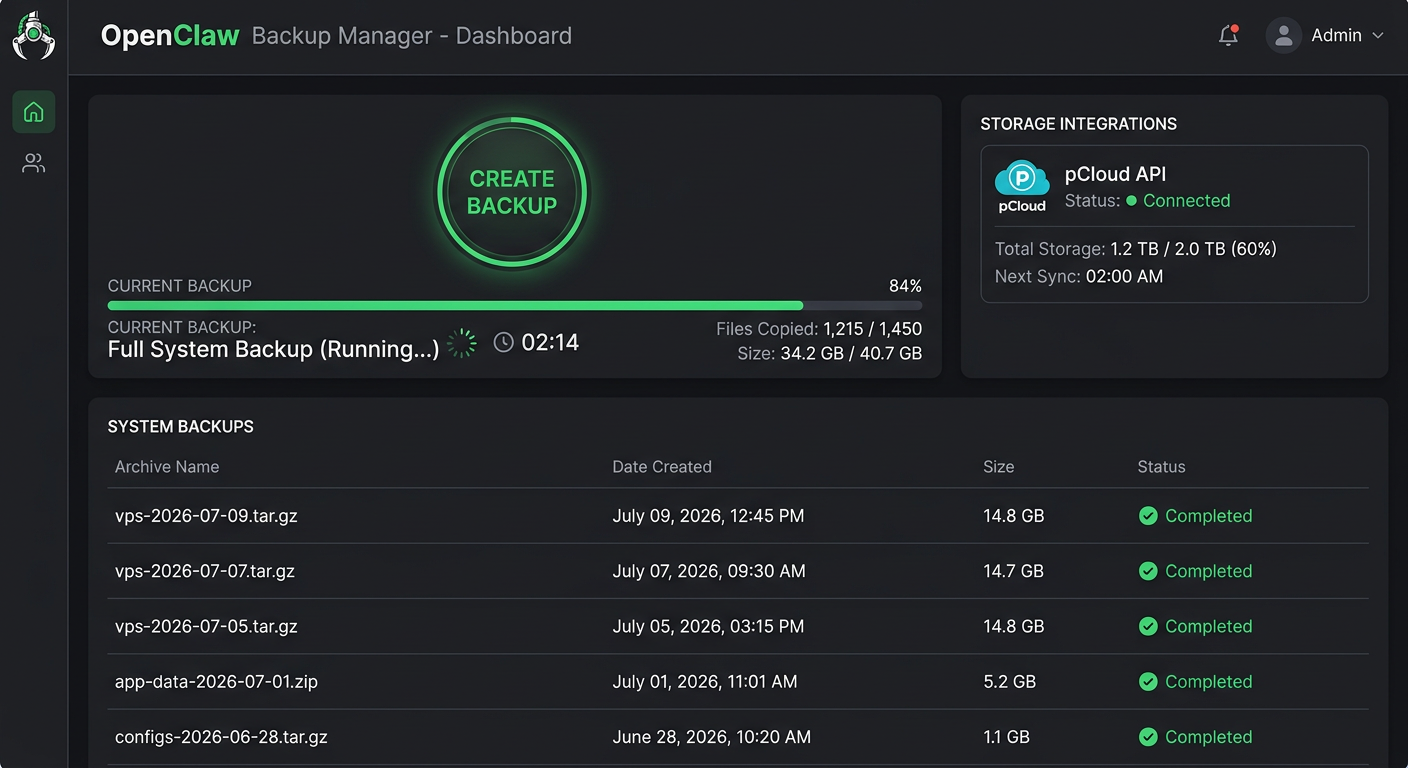Screen dimensions: 1408x768
Task: Sort by the Size column header
Action: 998,467
